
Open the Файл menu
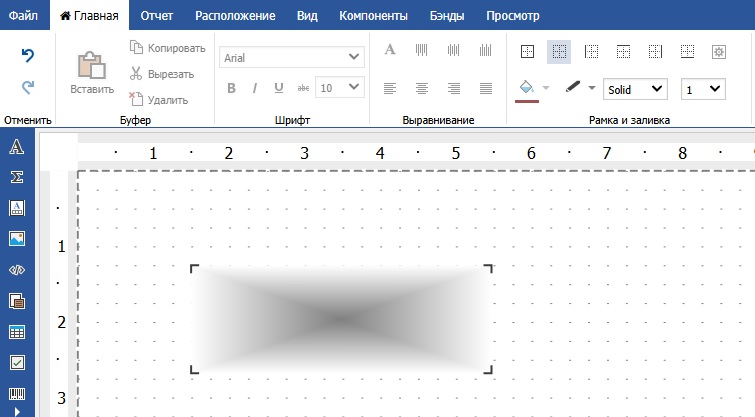click(24, 16)
